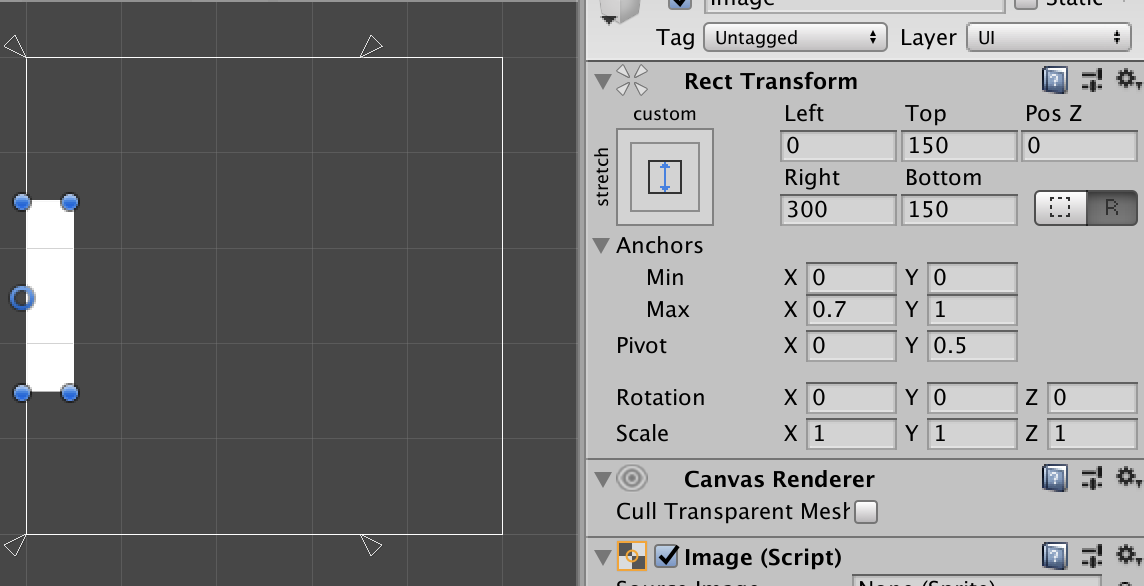Open the anchor presets selector
The height and width of the screenshot is (586, 1144).
[663, 177]
